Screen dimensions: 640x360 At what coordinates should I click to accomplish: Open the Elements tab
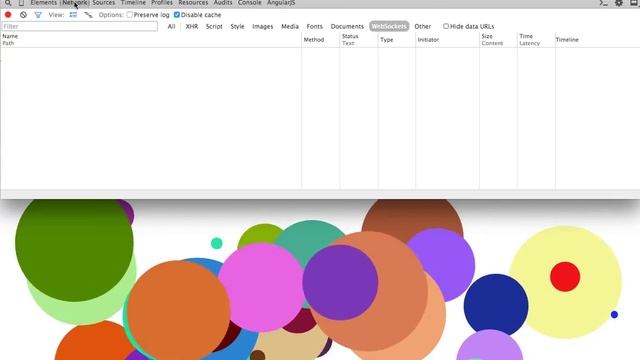[44, 3]
